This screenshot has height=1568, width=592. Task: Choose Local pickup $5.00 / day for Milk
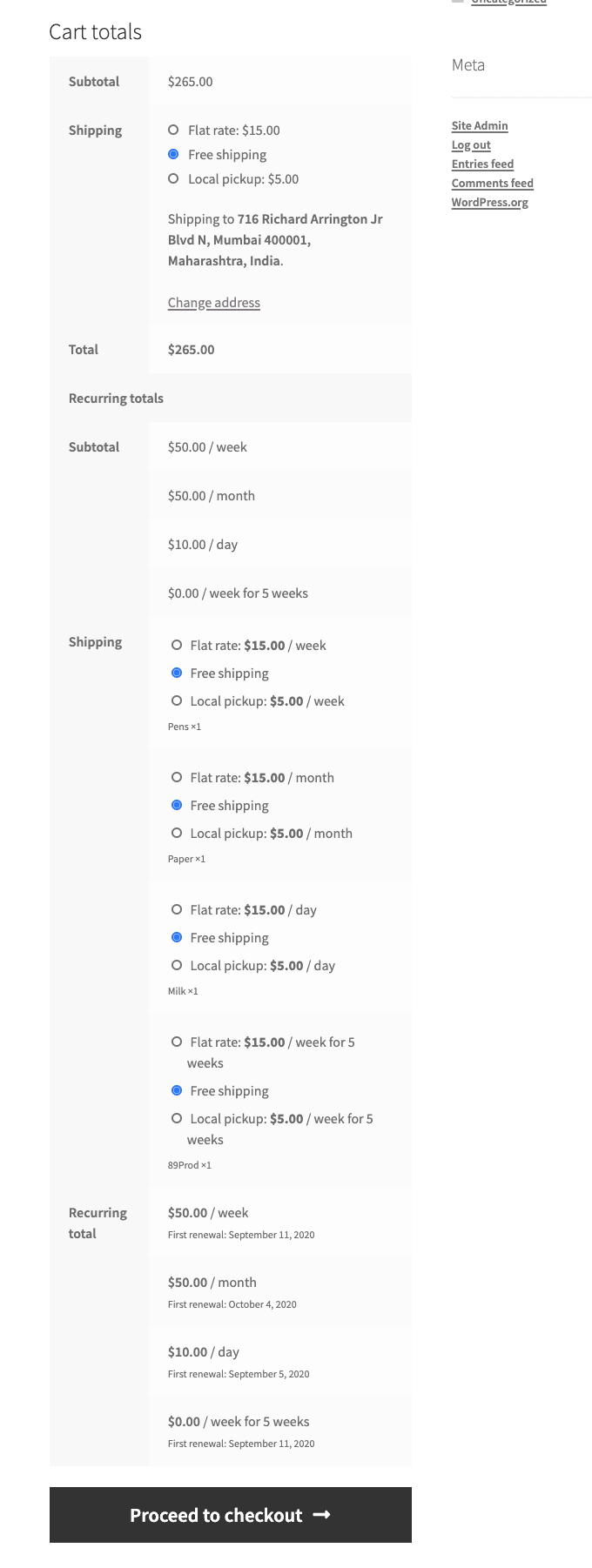tap(177, 965)
